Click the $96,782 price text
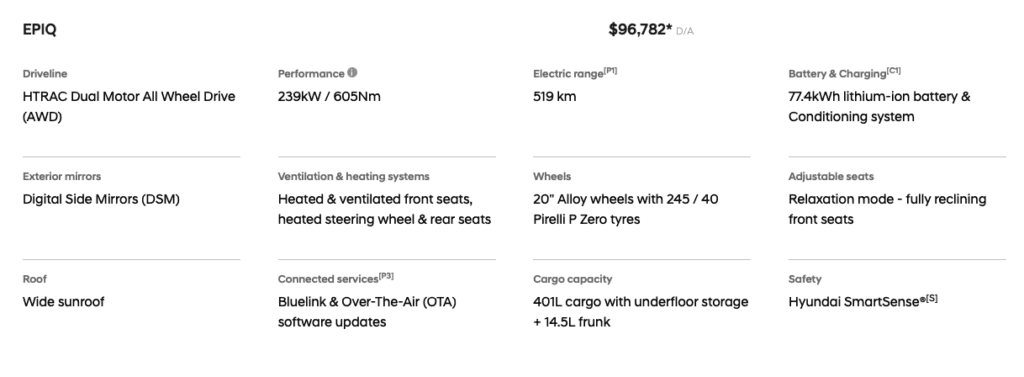This screenshot has height=377, width=1024. (640, 29)
